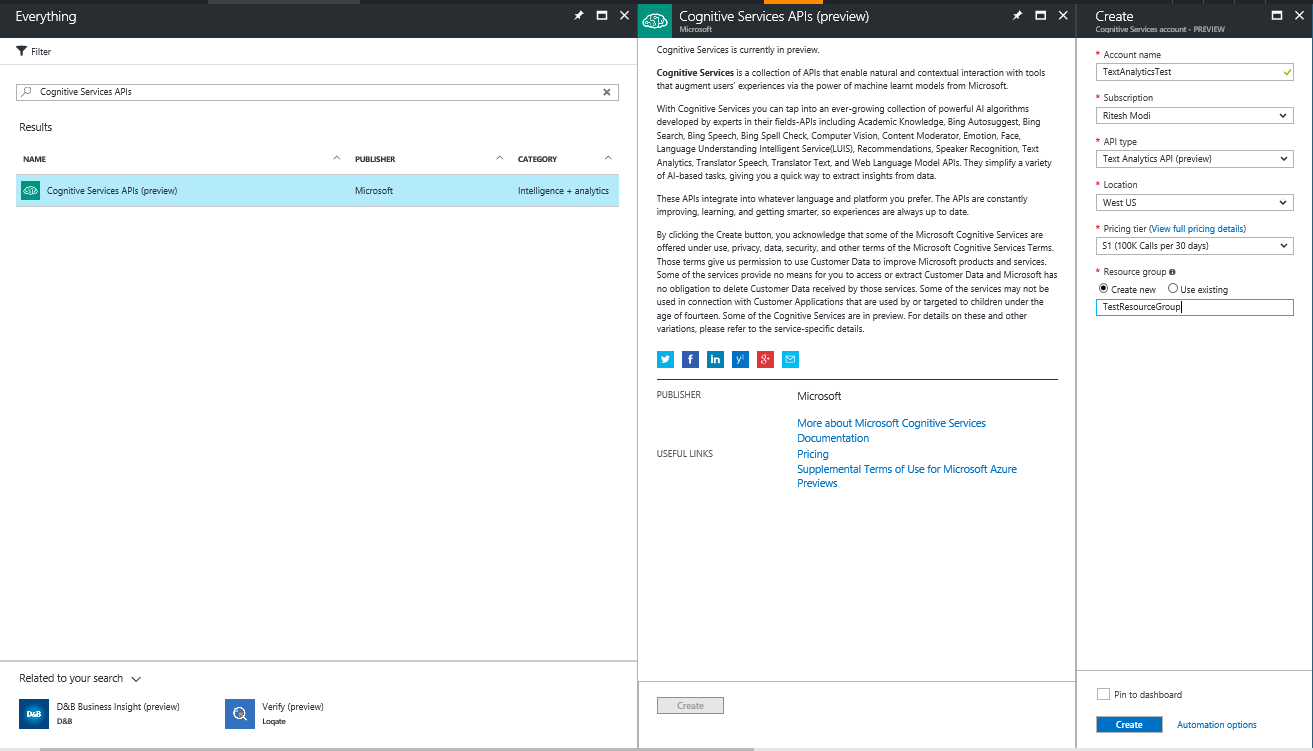Screen dimensions: 1313x751
Task: Share via the Facebook icon
Action: coord(690,359)
